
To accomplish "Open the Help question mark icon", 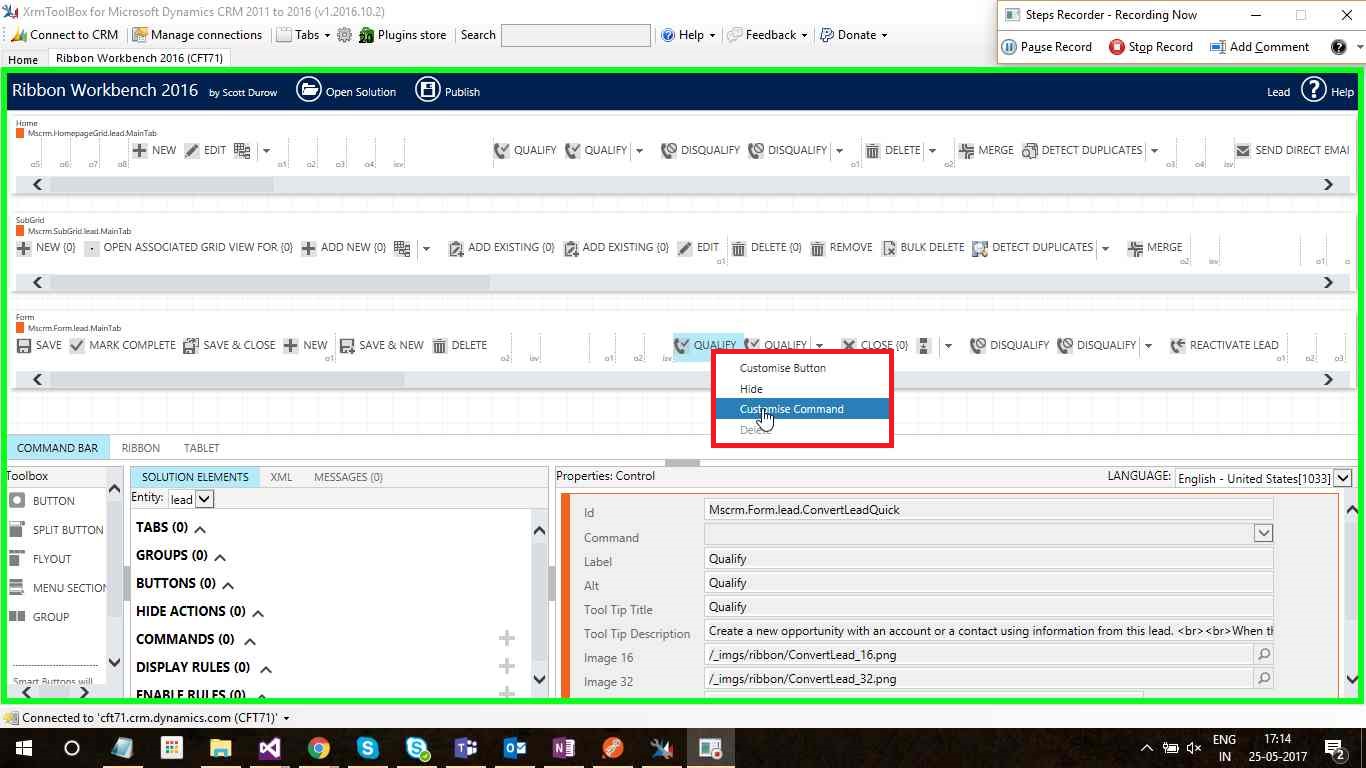I will (x=1313, y=91).
